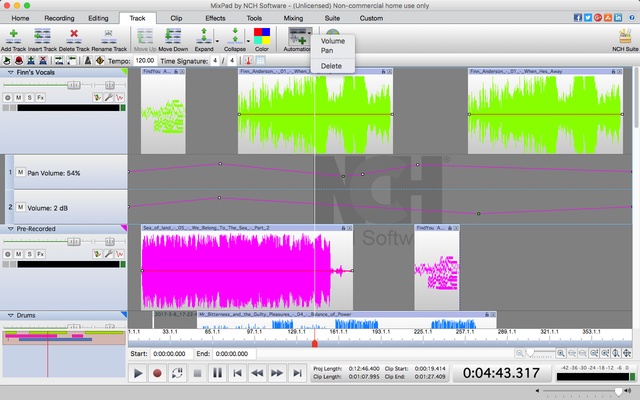640x400 pixels.
Task: Click the Finn's Vocals volume slider knob
Action: point(74,85)
